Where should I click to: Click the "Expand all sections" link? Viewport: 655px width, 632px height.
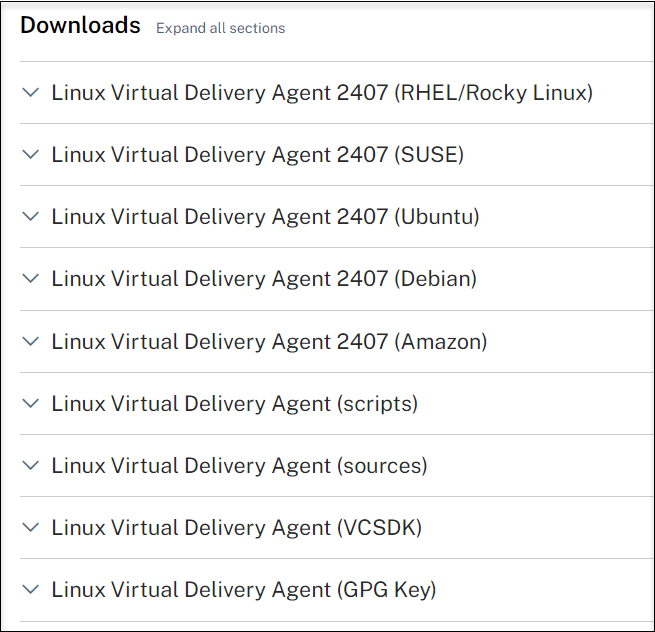click(220, 29)
